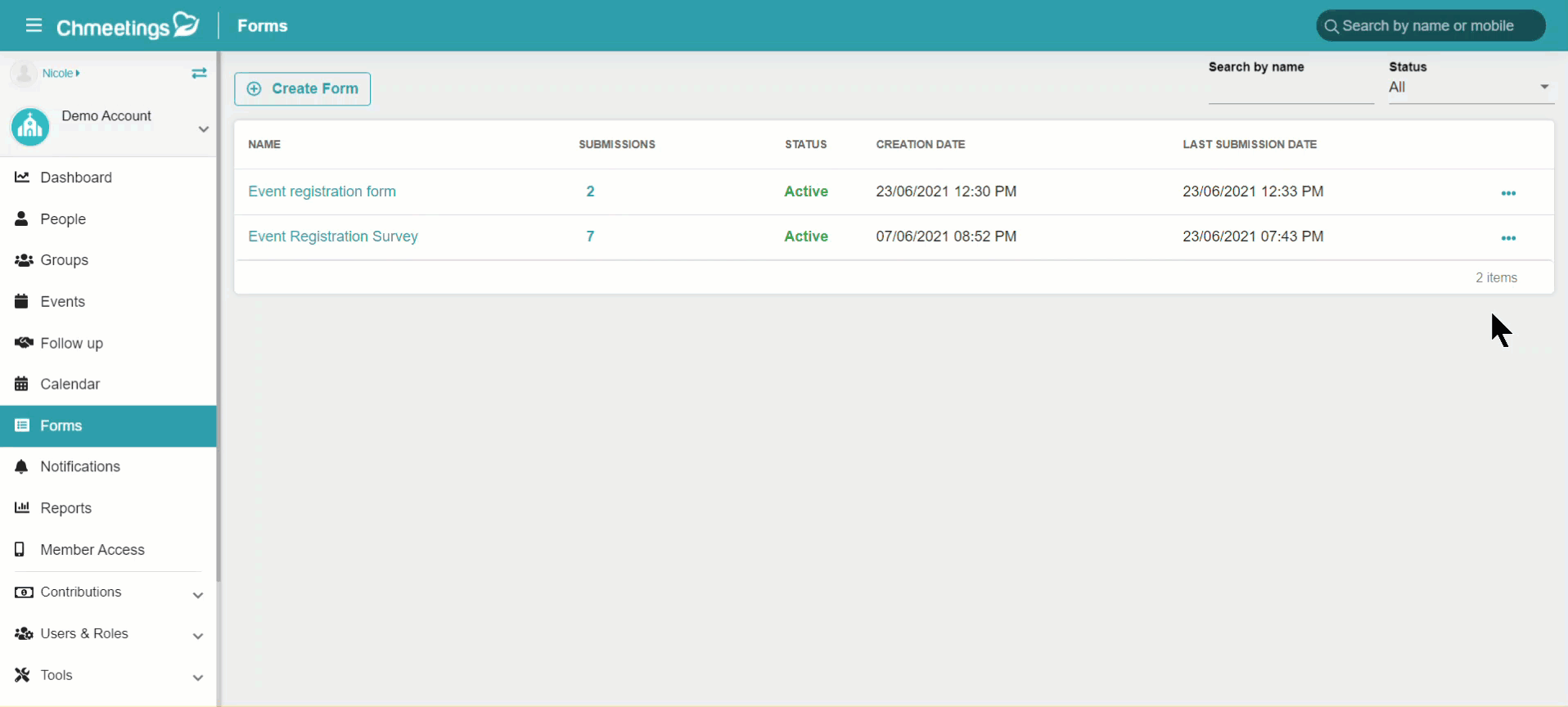Click the Notifications bell icon

pyautogui.click(x=22, y=466)
